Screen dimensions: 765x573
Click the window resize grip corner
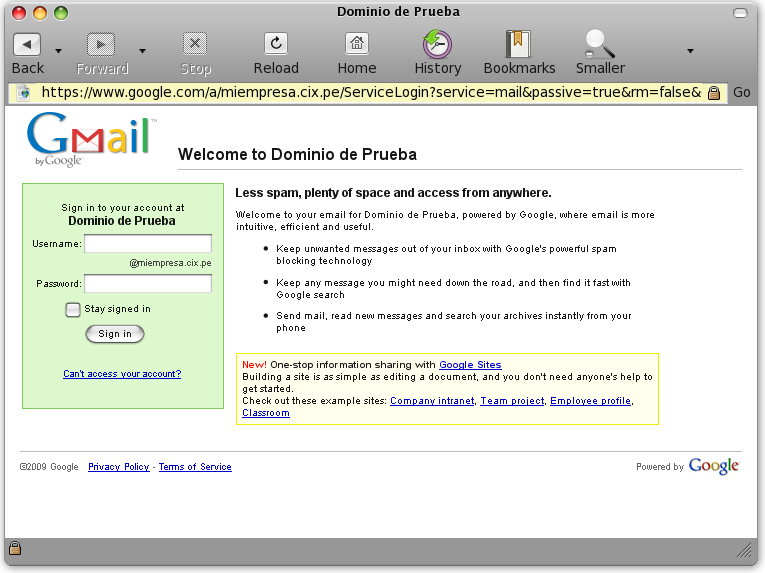(x=744, y=550)
